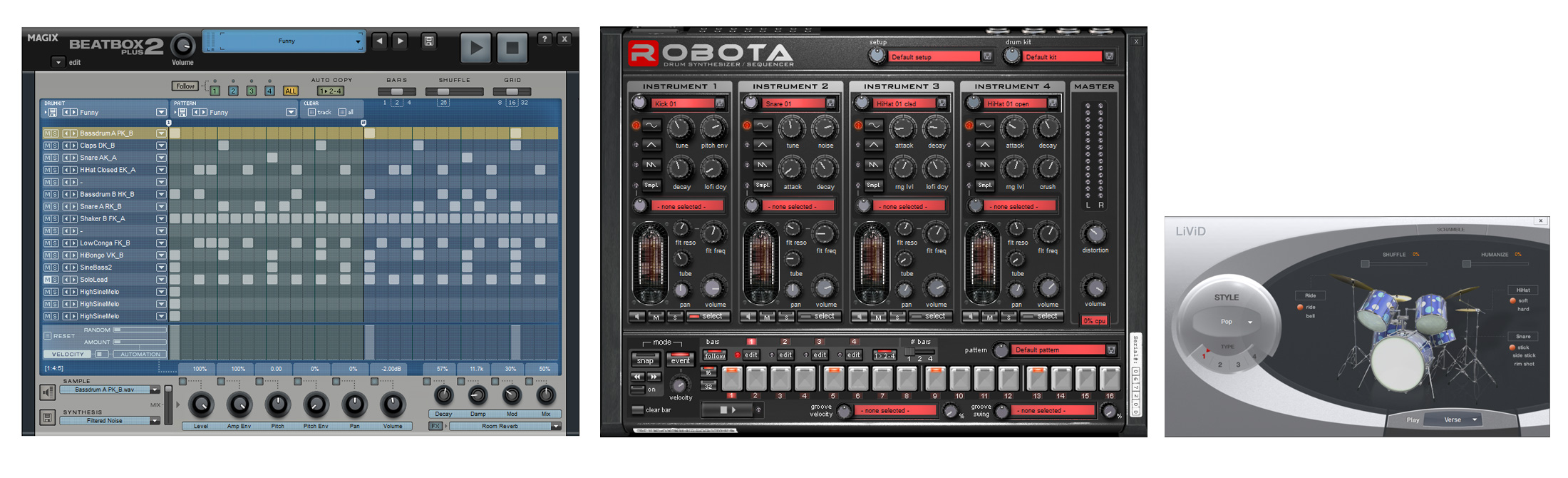Select style type 2 in LiViD

(x=1220, y=365)
